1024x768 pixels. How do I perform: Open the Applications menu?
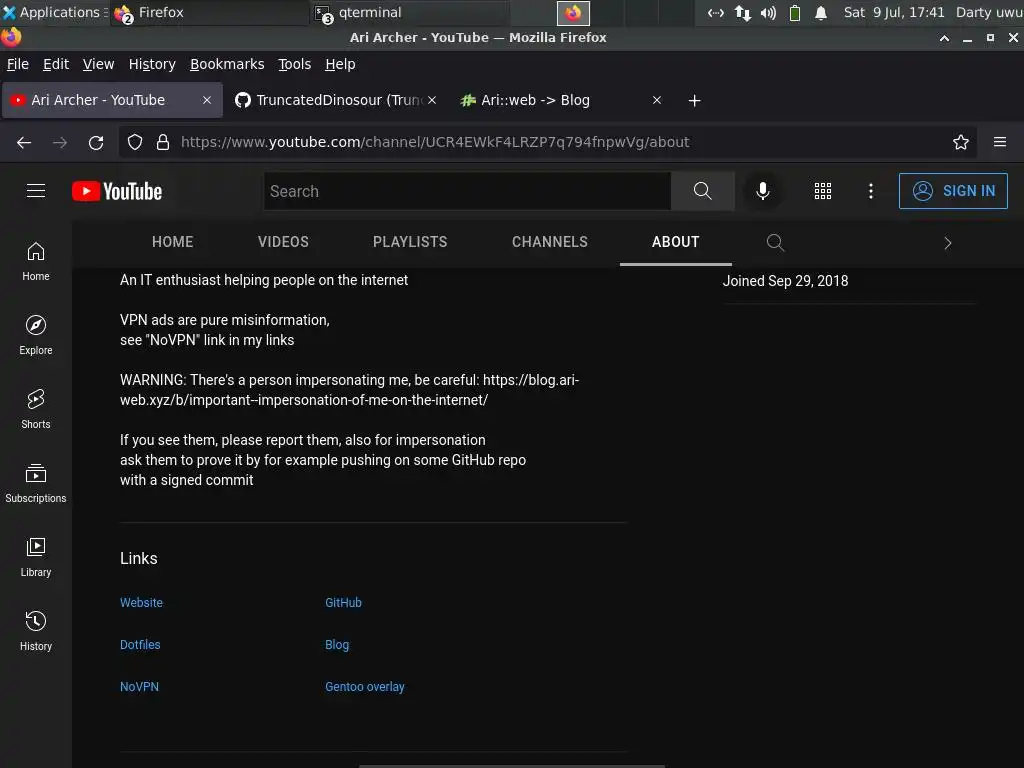[x=55, y=12]
